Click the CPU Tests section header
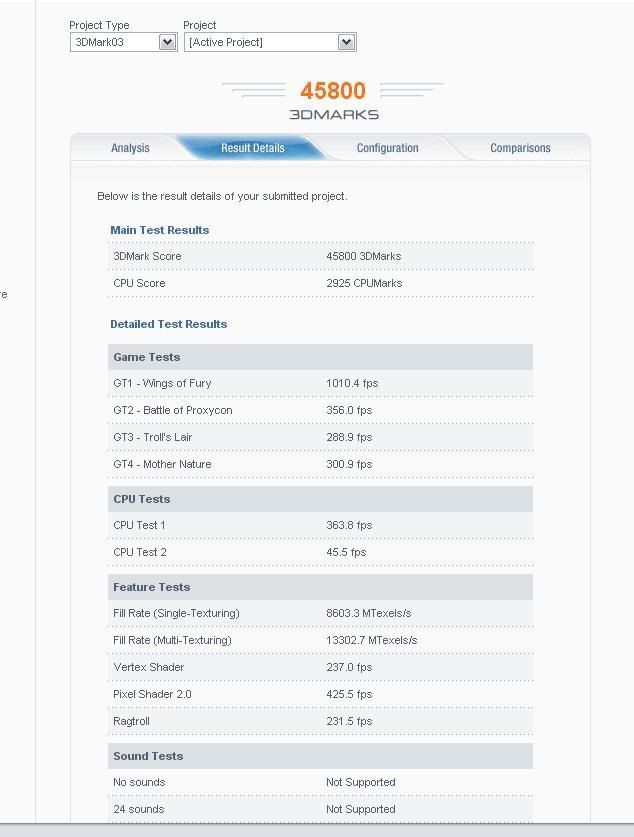 320,499
